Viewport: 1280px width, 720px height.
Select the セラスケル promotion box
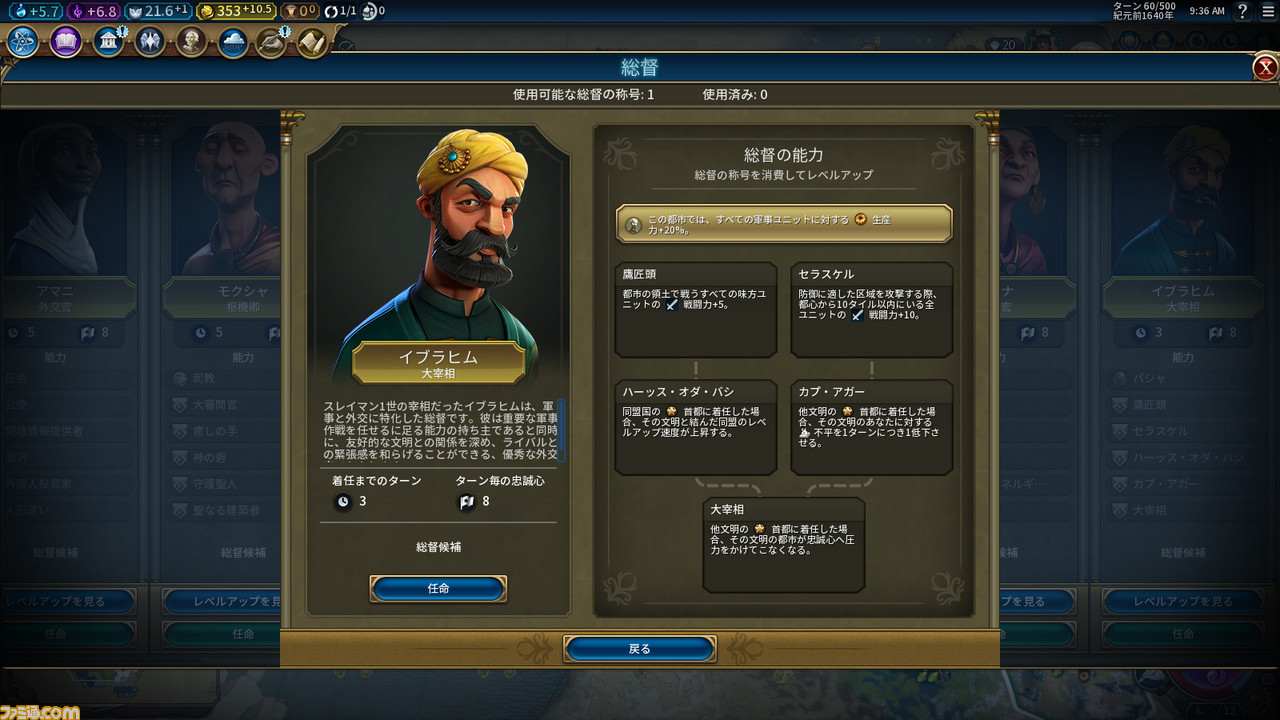click(872, 310)
